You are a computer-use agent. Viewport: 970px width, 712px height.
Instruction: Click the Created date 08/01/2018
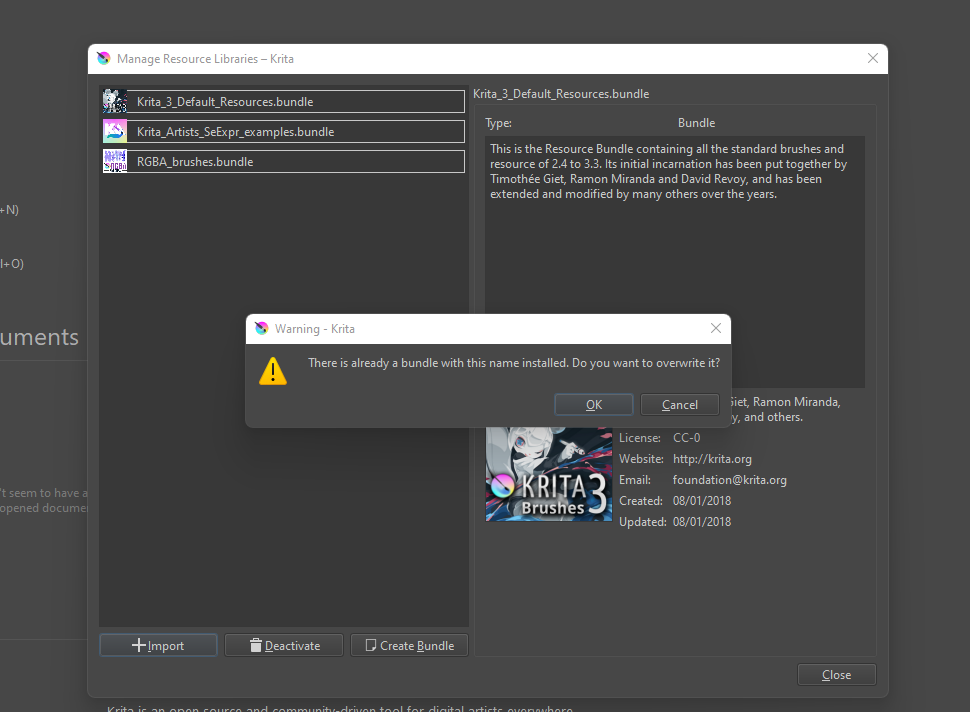(702, 501)
